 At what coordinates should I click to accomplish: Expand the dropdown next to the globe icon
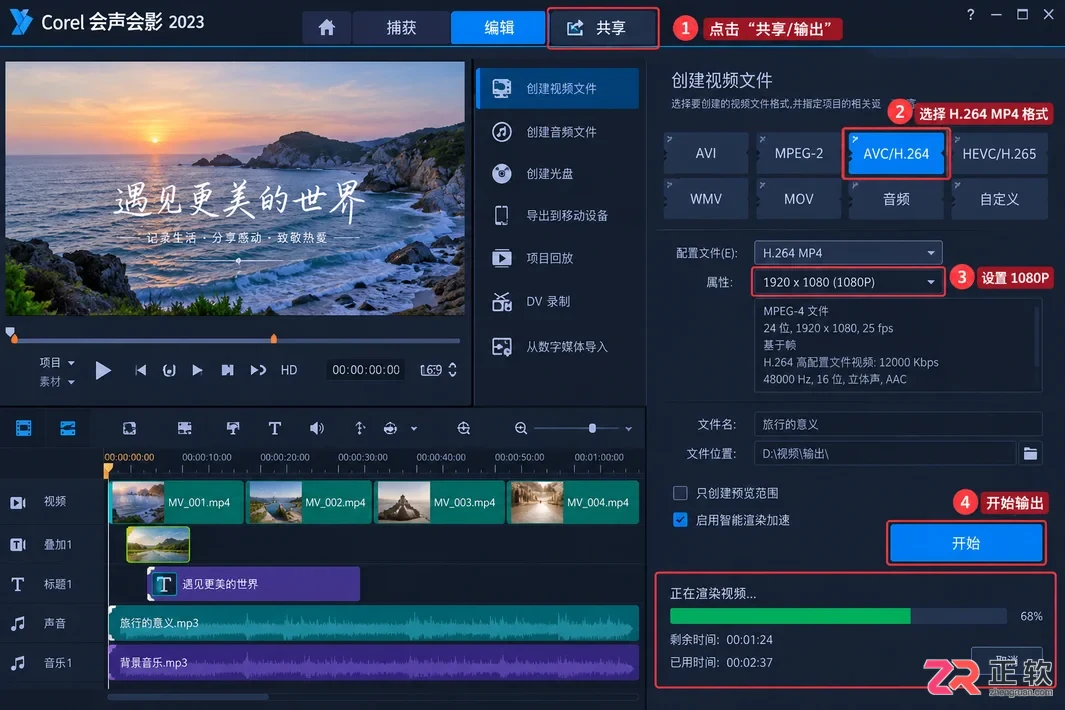[414, 429]
